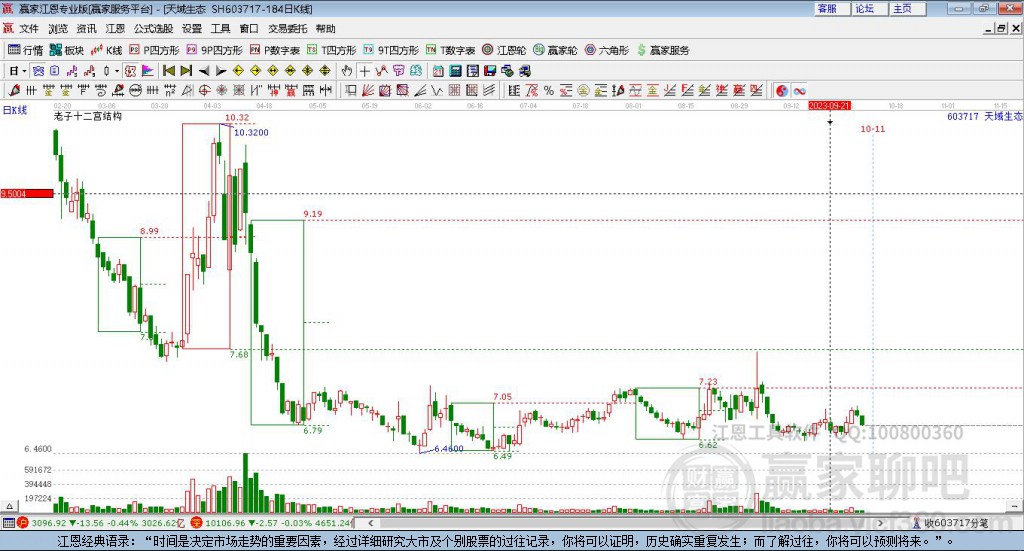1024x551 pixels.
Task: Click the 论坛 forum button
Action: (870, 8)
